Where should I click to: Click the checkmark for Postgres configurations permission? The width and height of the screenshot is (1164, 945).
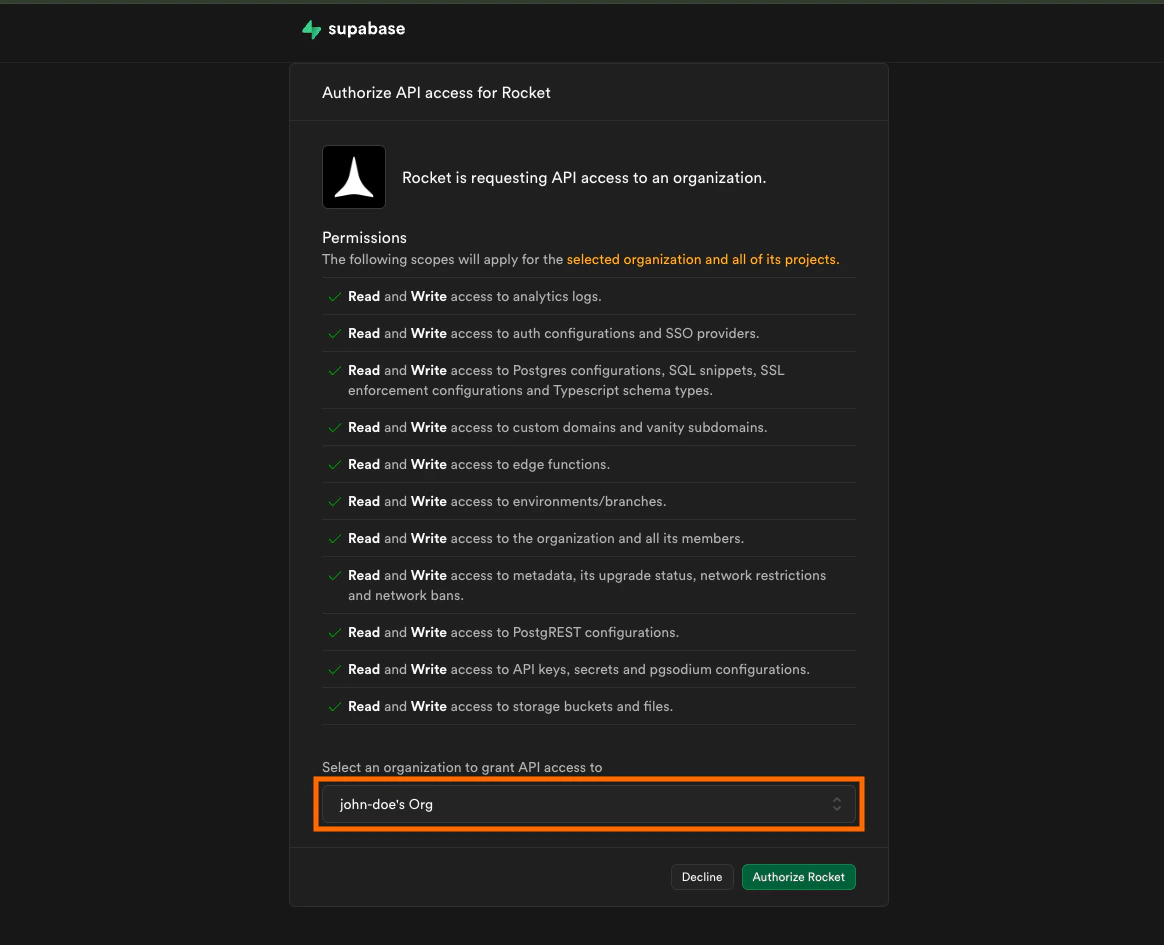coord(335,370)
